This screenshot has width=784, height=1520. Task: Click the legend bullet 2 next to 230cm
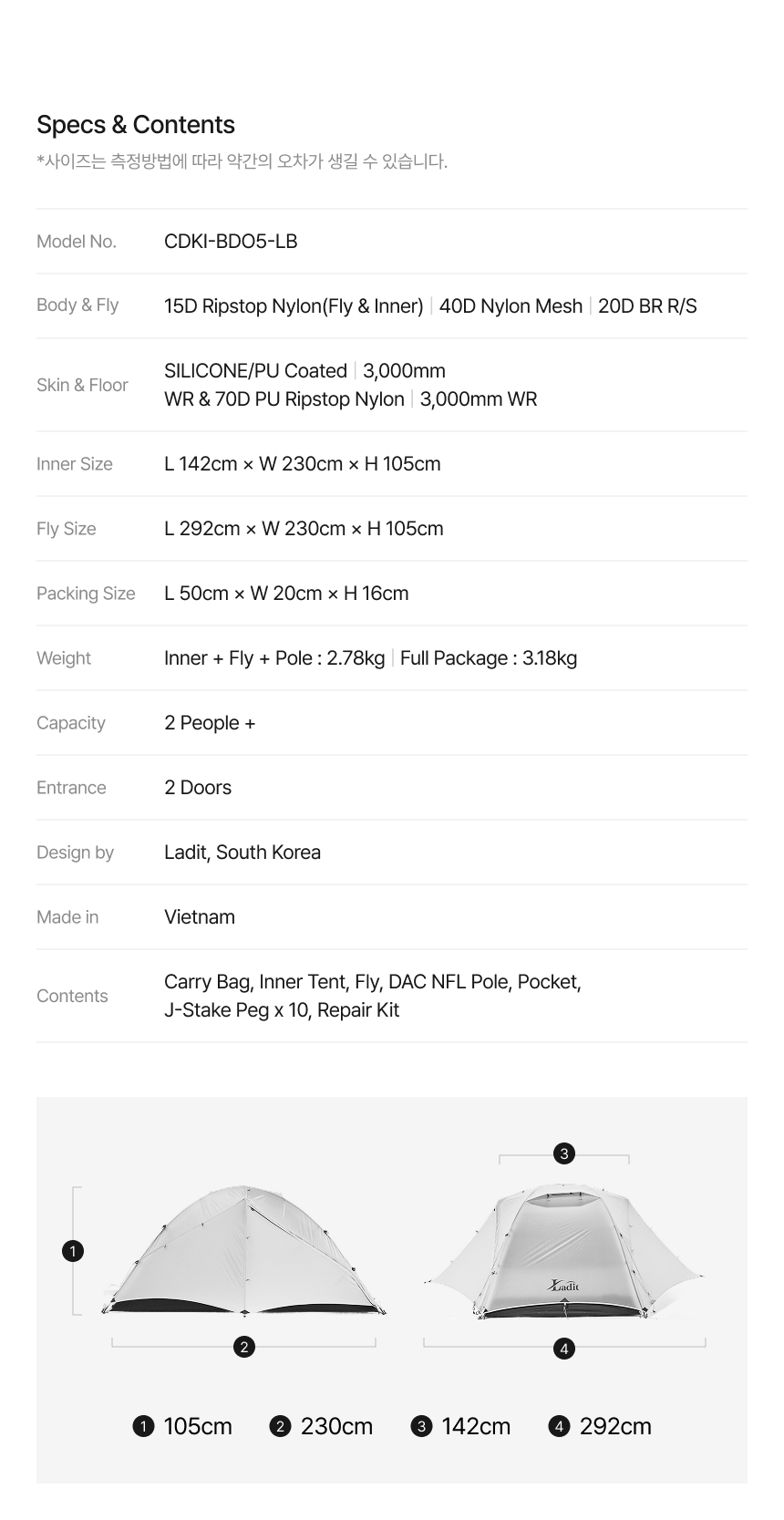point(281,1426)
